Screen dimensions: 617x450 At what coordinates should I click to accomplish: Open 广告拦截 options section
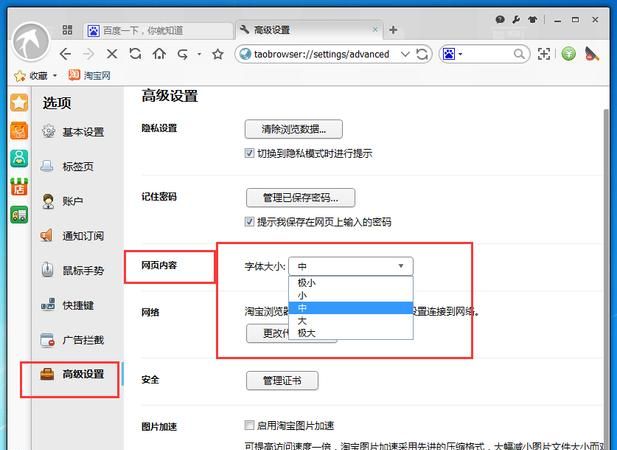73,339
